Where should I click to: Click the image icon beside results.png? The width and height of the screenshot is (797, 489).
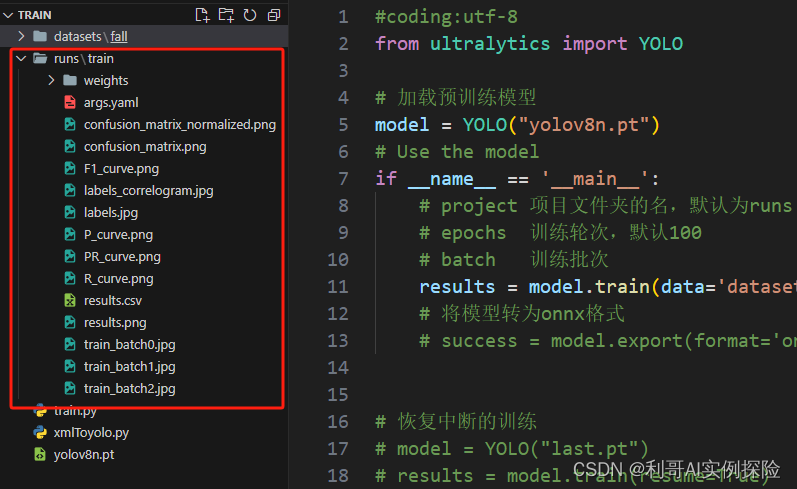70,322
